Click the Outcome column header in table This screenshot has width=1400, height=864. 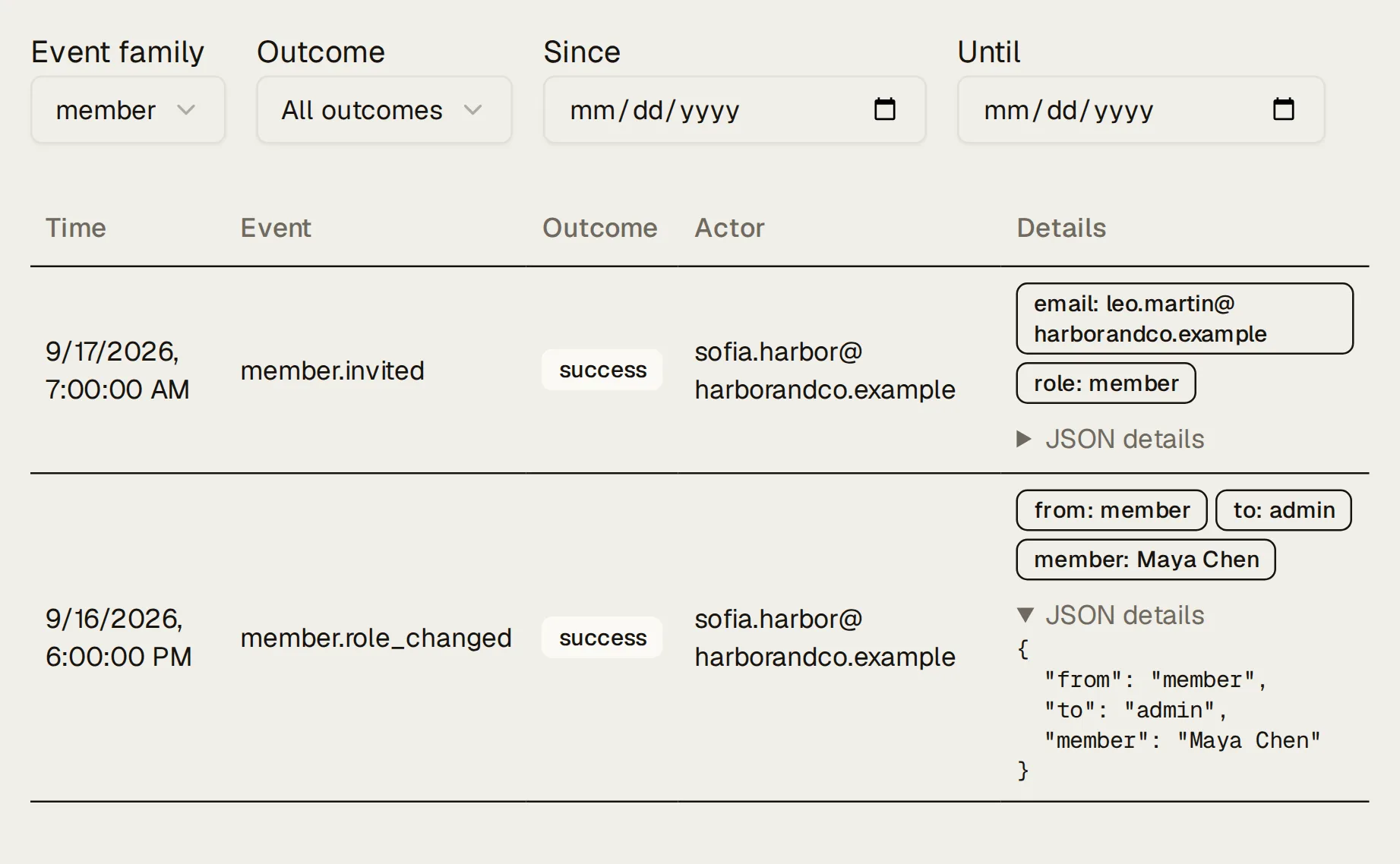tap(600, 228)
